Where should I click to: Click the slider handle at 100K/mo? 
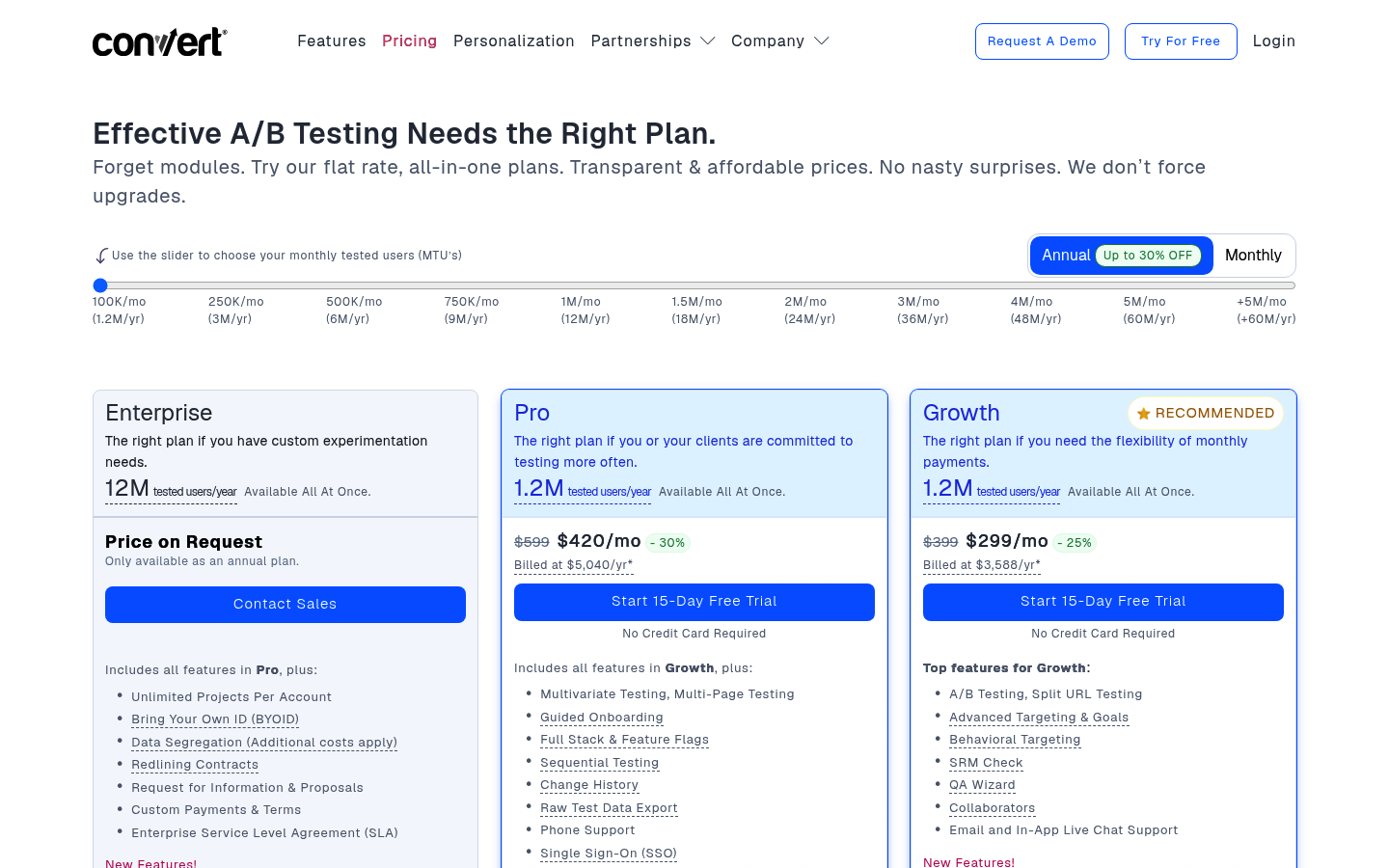coord(100,285)
